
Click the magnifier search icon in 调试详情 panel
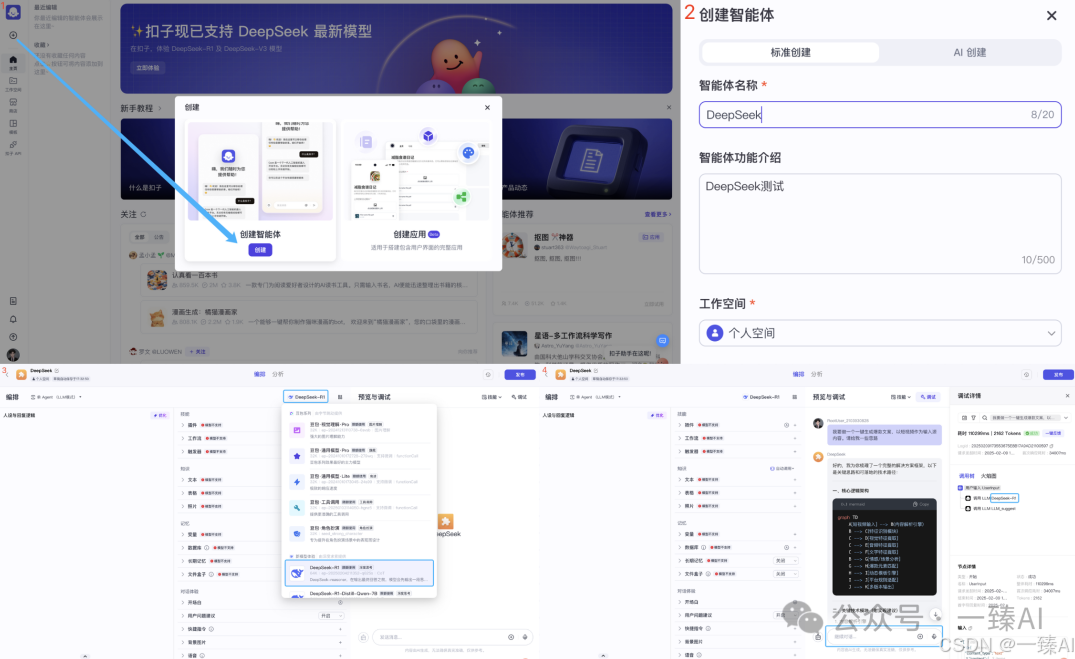(x=984, y=418)
